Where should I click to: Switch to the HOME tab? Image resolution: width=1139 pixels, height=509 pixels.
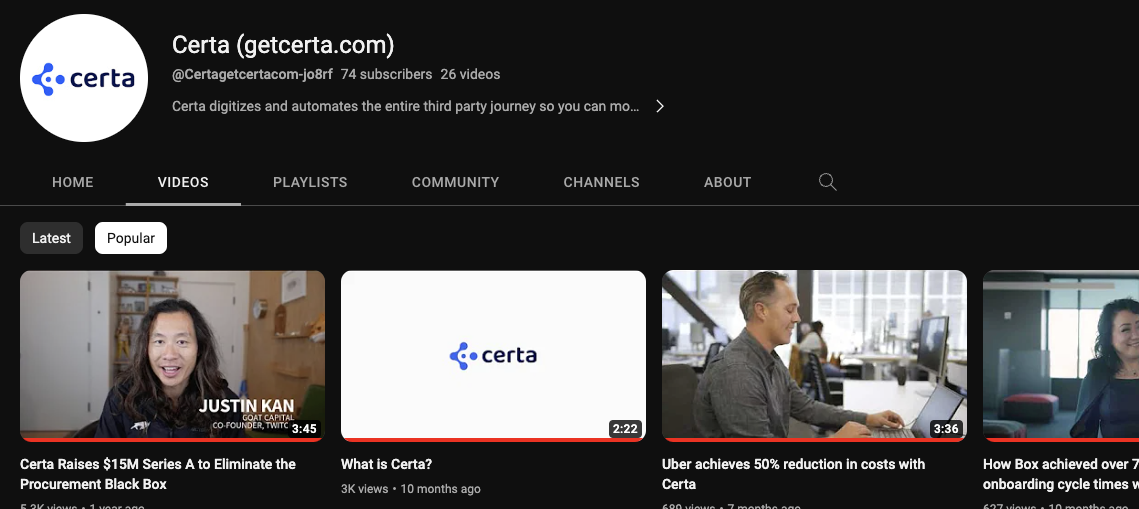pos(73,182)
